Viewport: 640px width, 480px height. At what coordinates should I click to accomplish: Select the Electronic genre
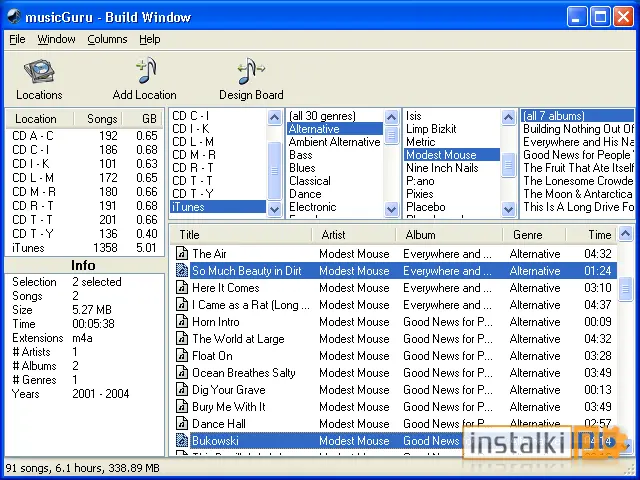[334, 207]
